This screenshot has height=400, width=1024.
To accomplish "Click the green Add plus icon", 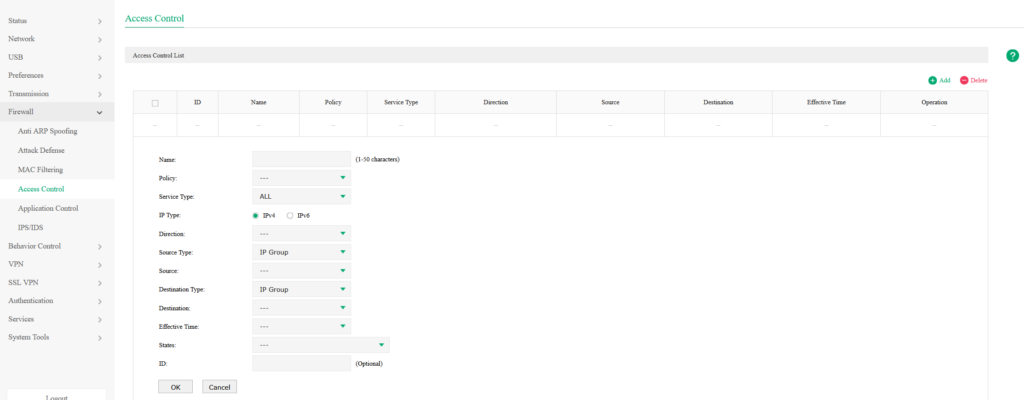I will pyautogui.click(x=933, y=80).
